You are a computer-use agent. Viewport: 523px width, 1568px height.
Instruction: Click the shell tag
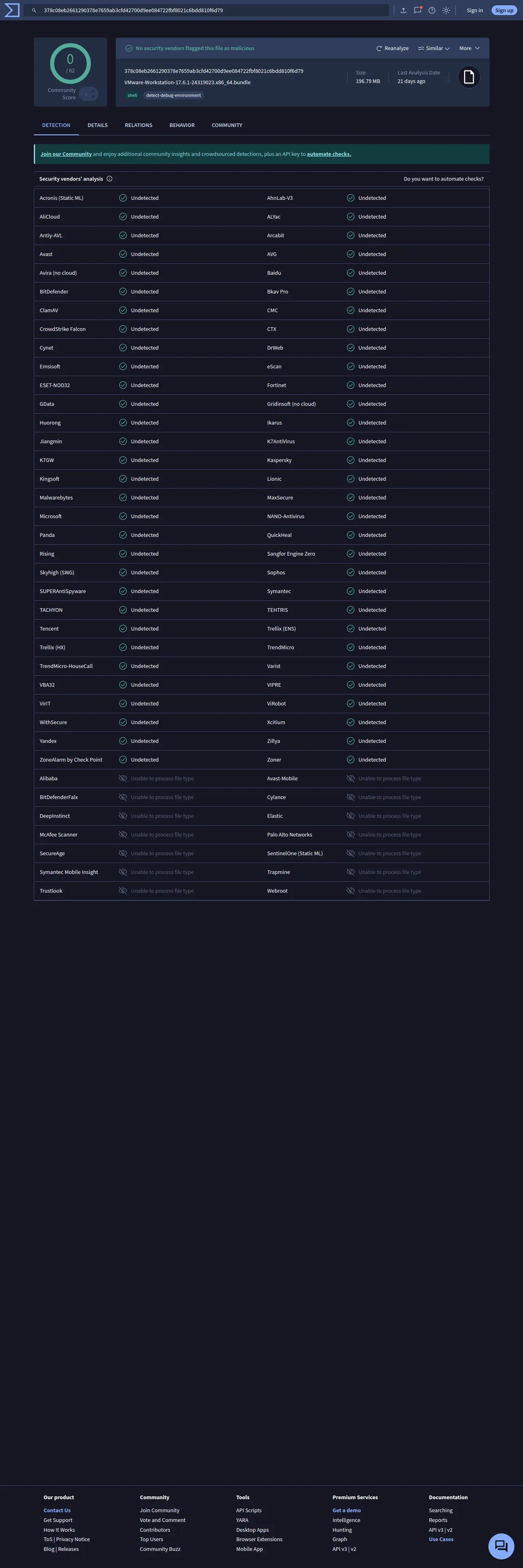[132, 96]
